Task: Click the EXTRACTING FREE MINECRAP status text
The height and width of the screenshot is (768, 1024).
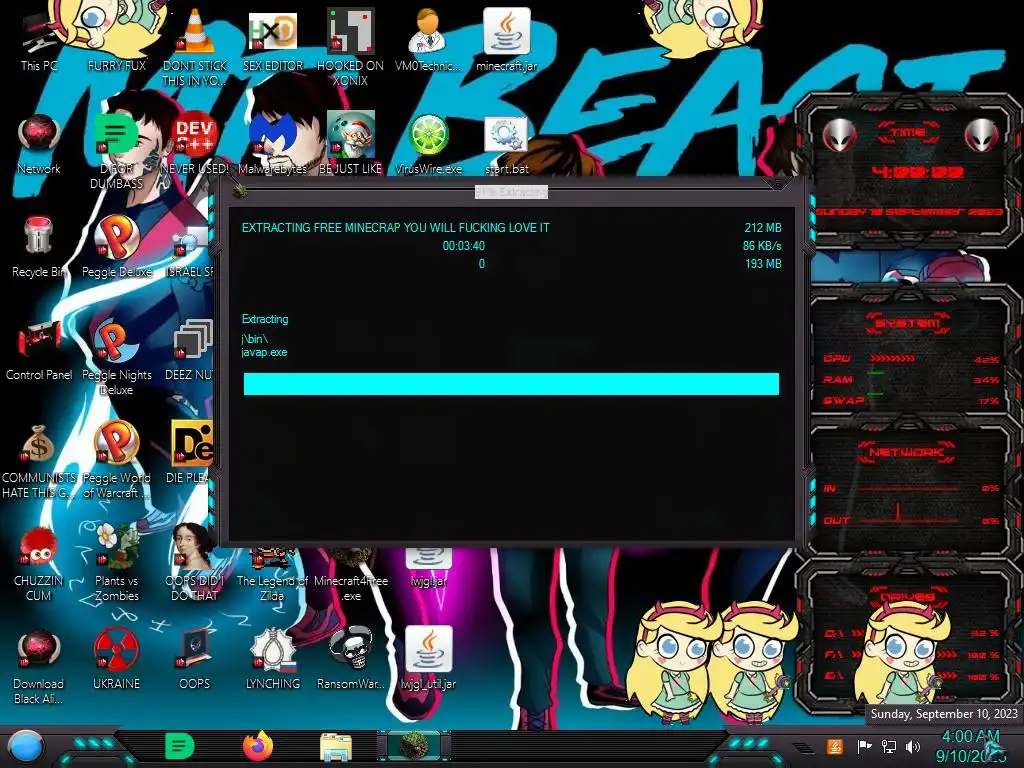Action: [395, 228]
